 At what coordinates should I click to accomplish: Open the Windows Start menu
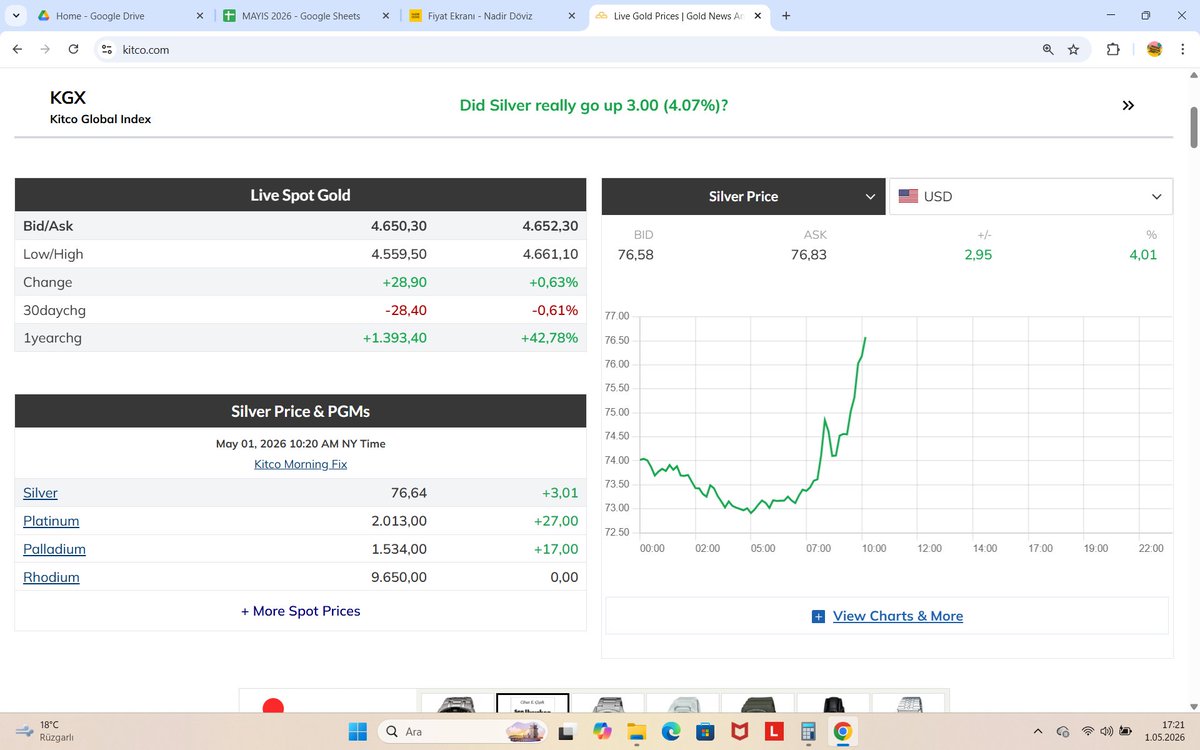pos(358,732)
